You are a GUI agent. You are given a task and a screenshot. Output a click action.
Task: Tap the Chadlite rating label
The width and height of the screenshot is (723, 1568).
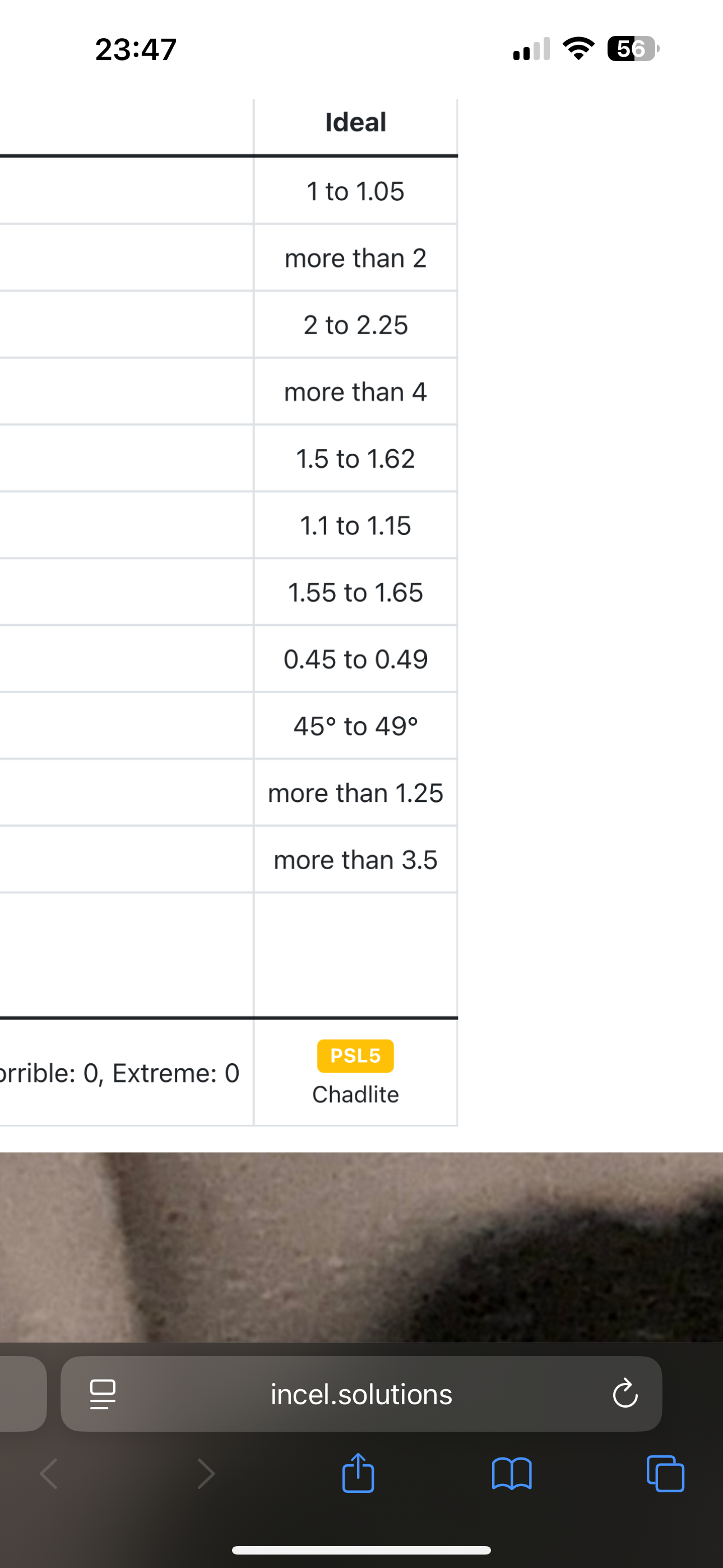[355, 1095]
